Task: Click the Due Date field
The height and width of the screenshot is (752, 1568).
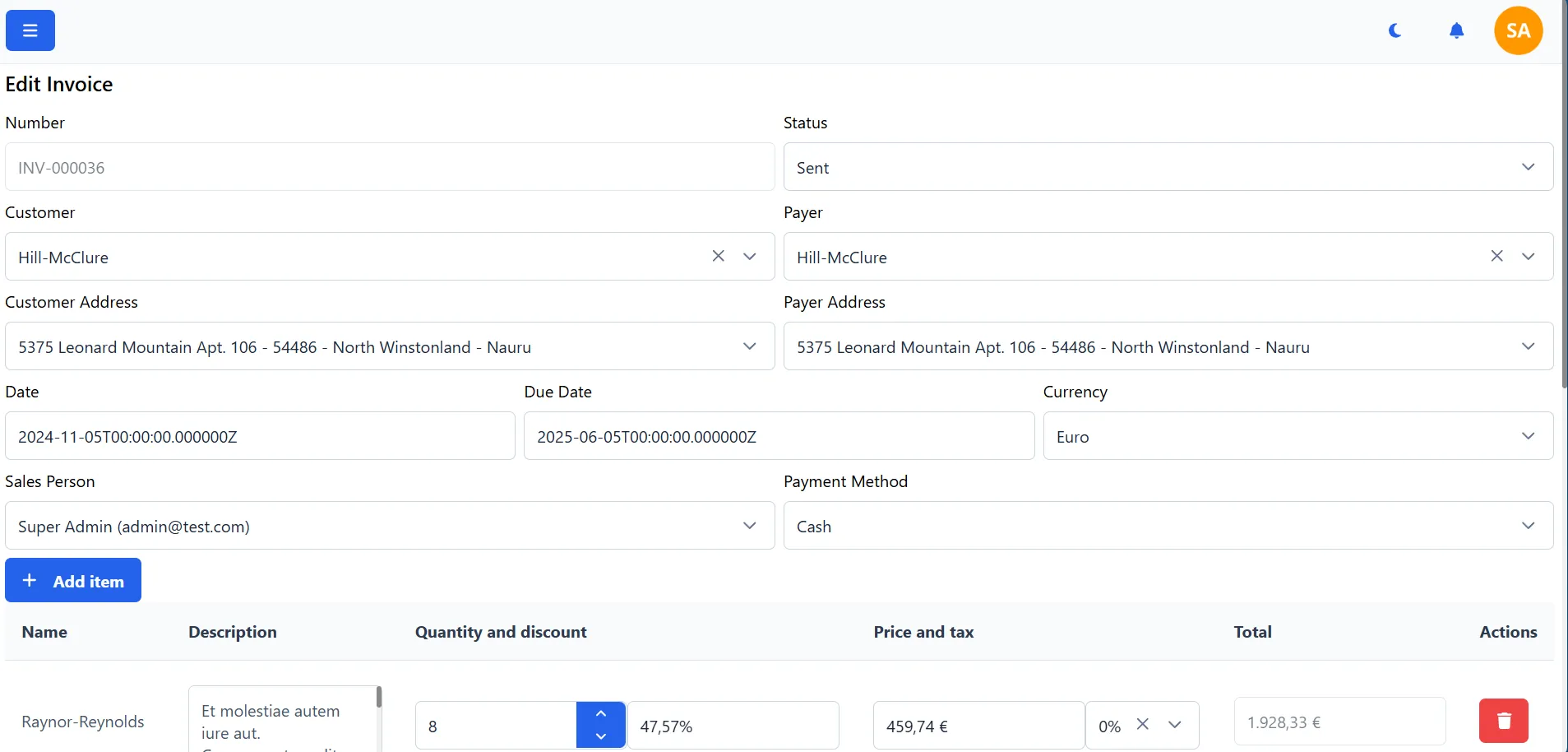Action: coord(779,436)
